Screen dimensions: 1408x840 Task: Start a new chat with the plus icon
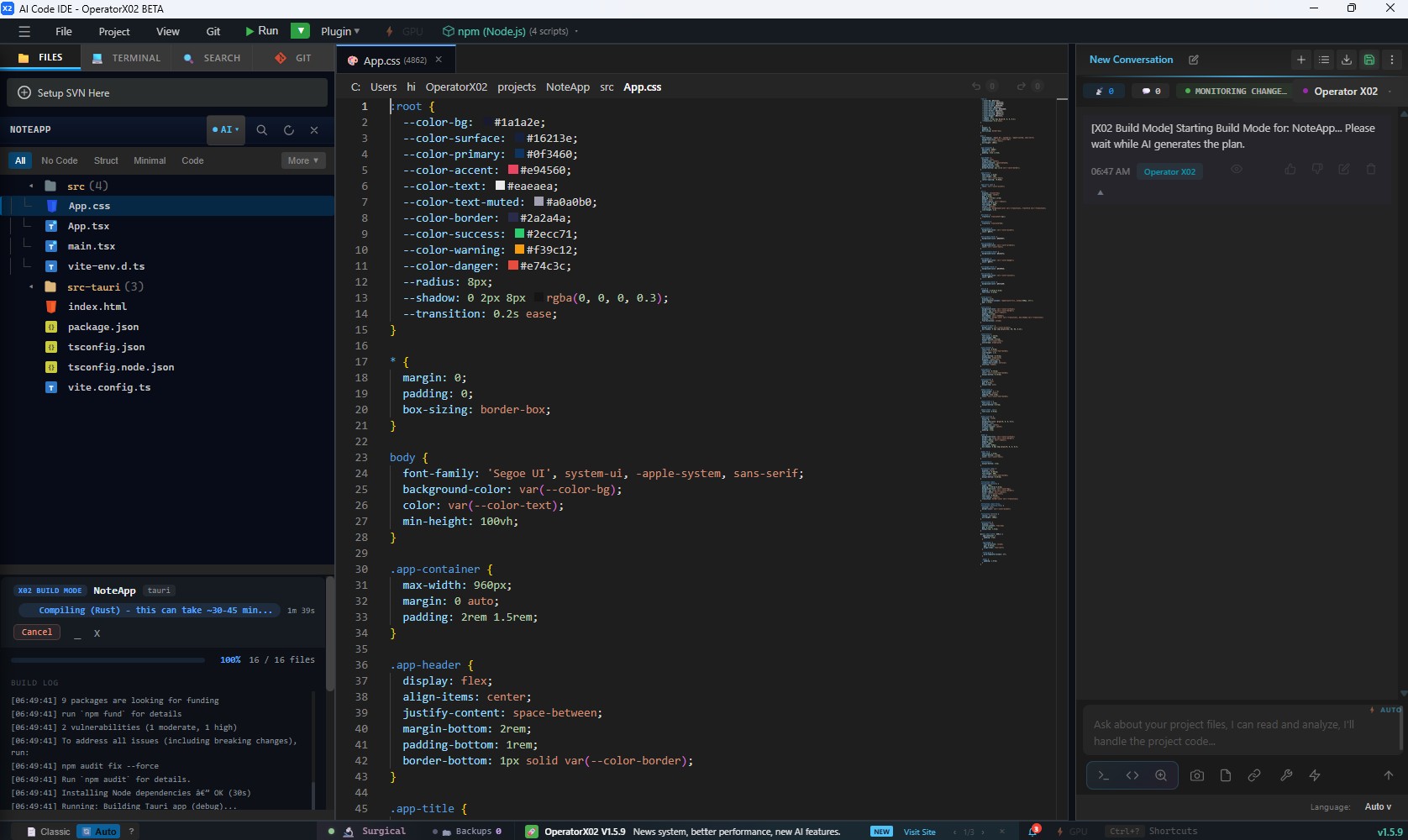click(1301, 60)
